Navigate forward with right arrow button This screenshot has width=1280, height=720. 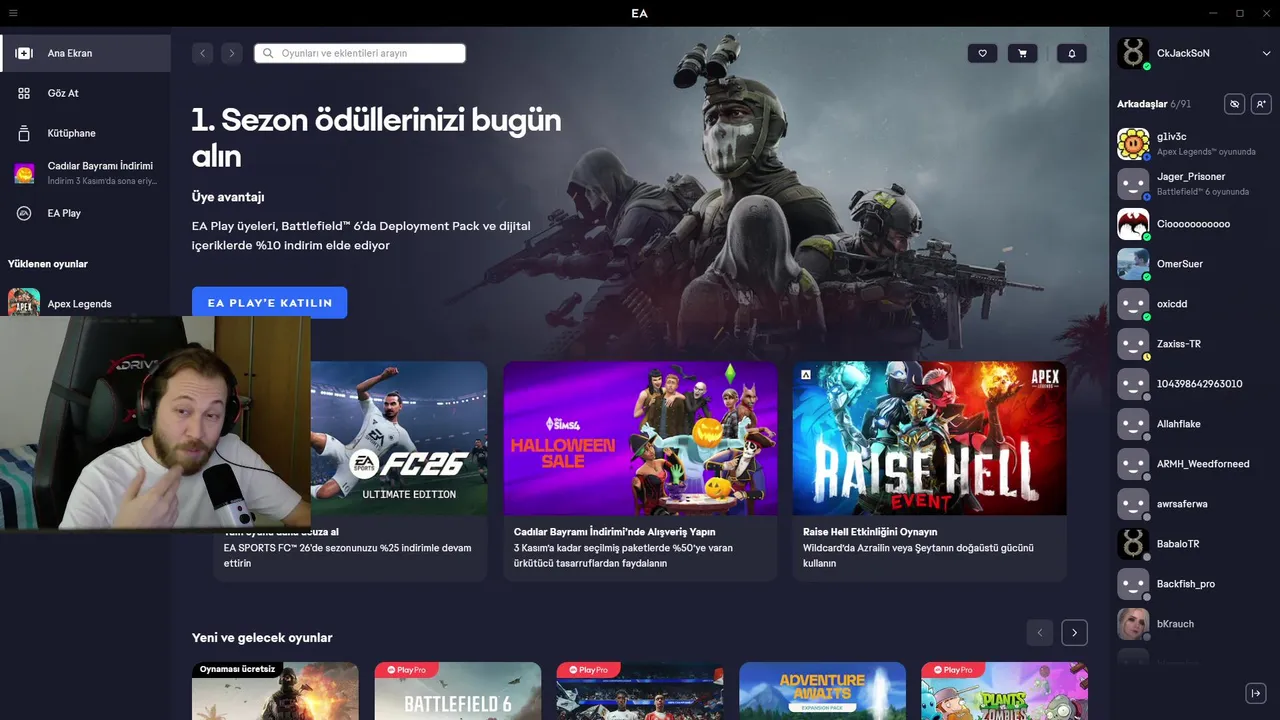tap(232, 53)
